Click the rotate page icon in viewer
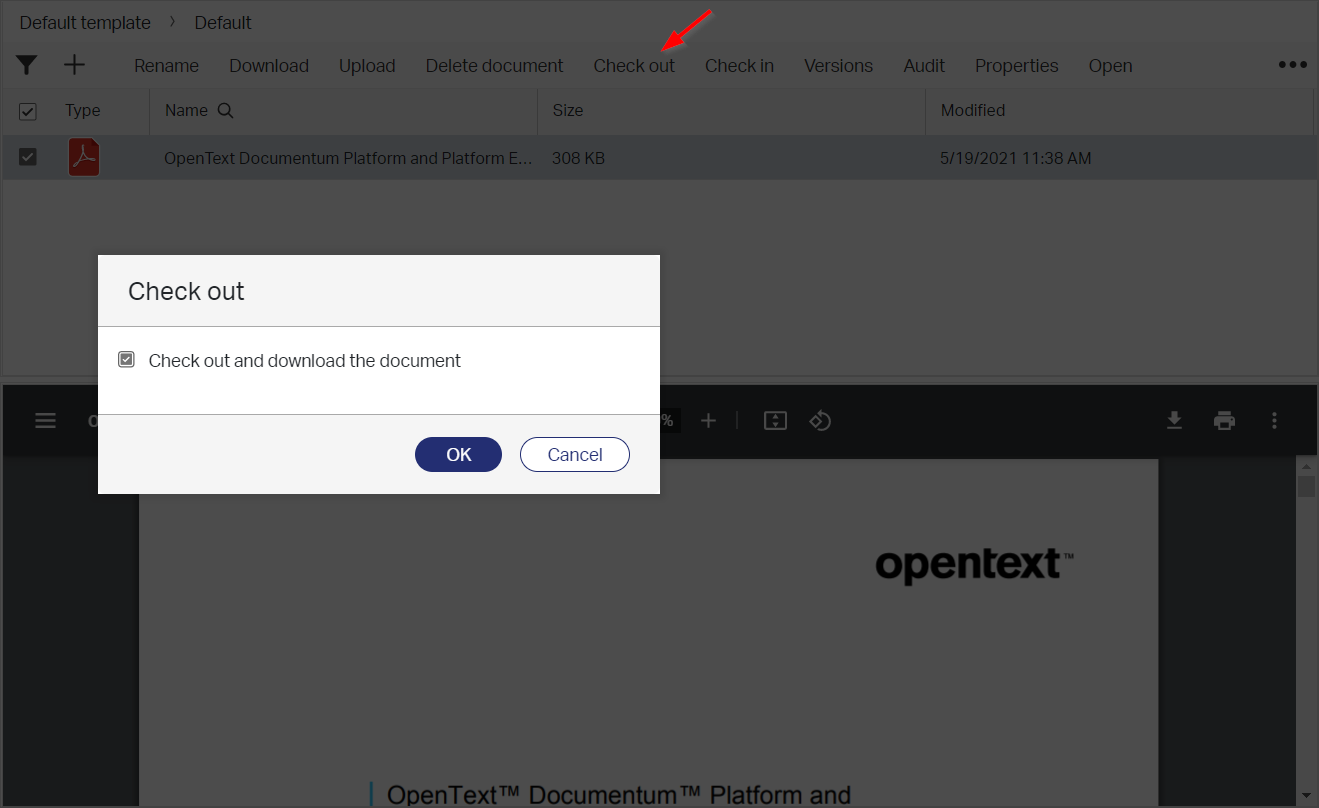Viewport: 1319px width, 808px height. (x=820, y=421)
